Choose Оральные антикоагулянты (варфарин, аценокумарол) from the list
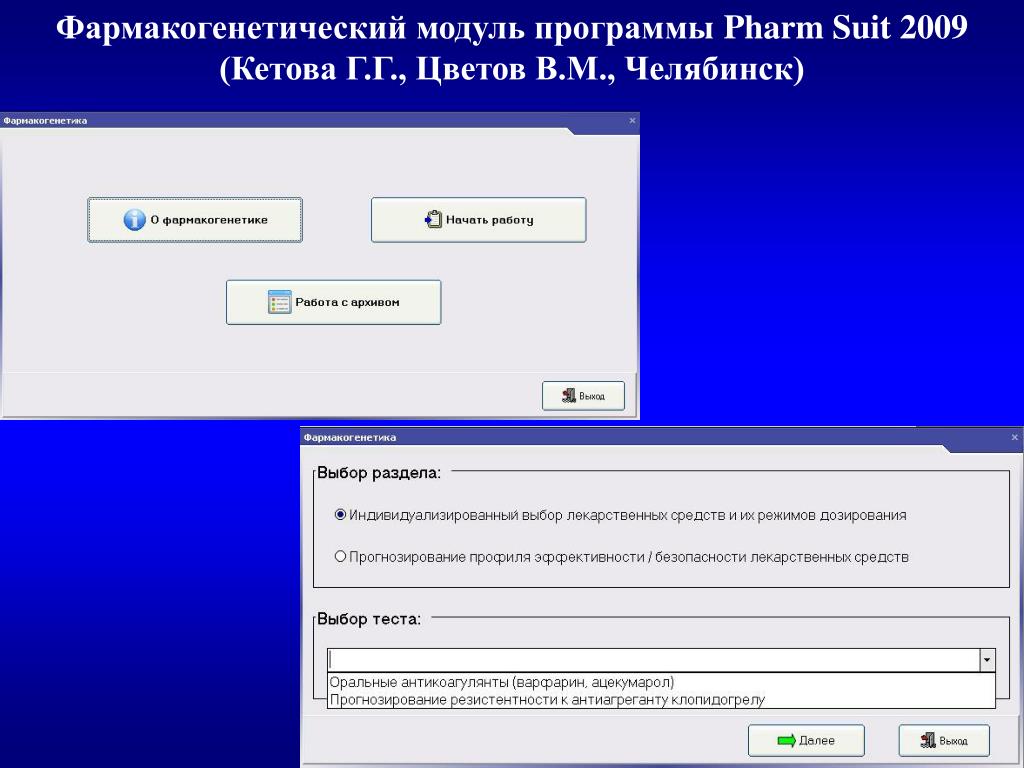This screenshot has height=768, width=1024. (661, 682)
